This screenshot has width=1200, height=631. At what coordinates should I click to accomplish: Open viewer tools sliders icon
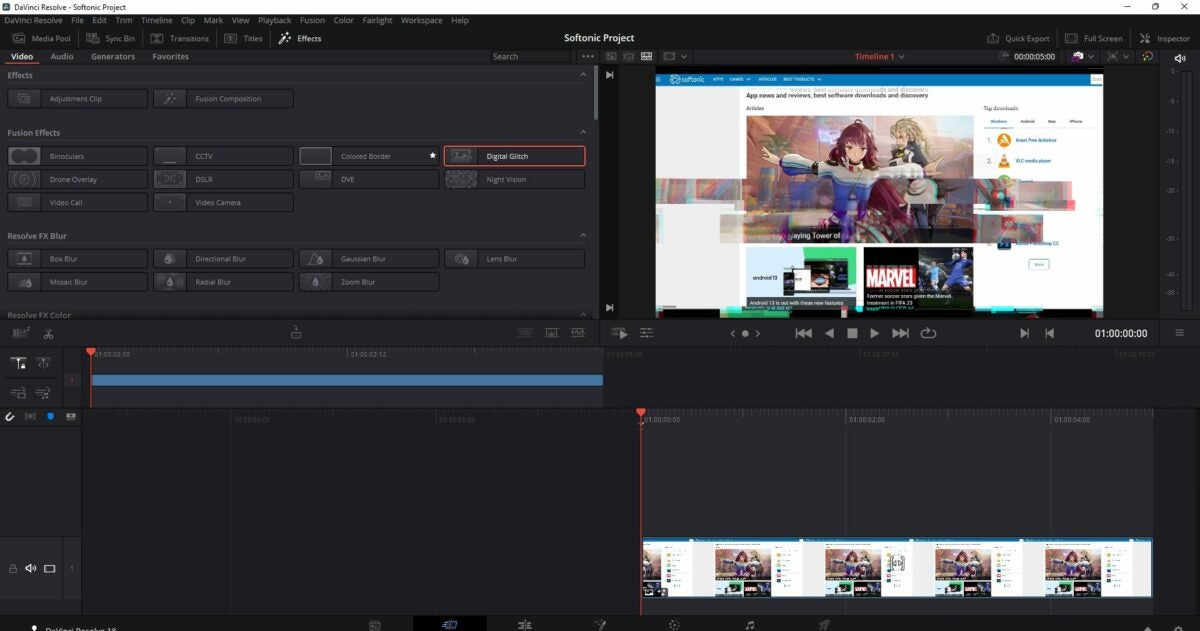(x=647, y=333)
